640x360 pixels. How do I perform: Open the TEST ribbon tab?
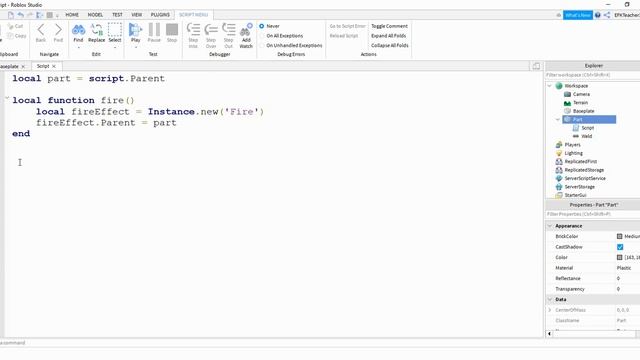[117, 15]
